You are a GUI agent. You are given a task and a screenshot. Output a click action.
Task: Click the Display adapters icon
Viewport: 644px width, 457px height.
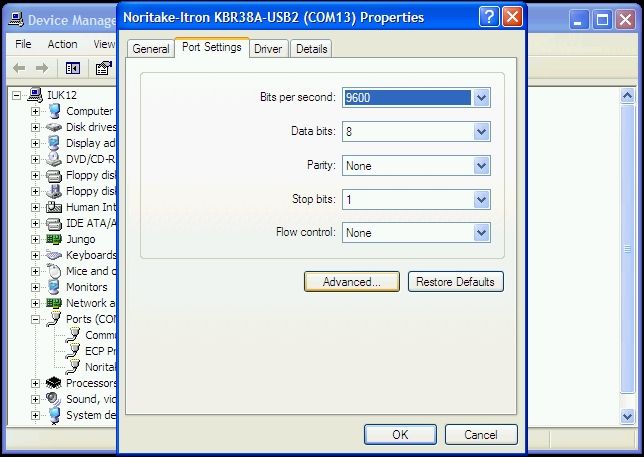click(54, 143)
